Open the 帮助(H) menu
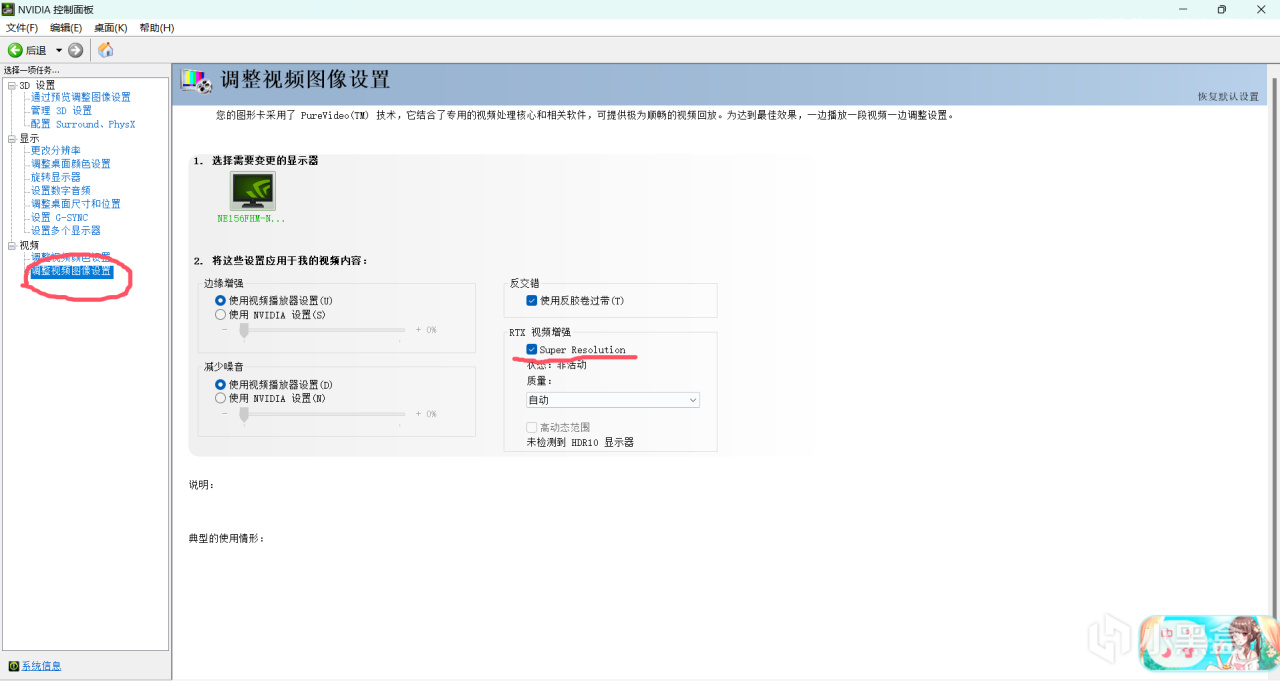Image resolution: width=1280 pixels, height=681 pixels. tap(156, 28)
